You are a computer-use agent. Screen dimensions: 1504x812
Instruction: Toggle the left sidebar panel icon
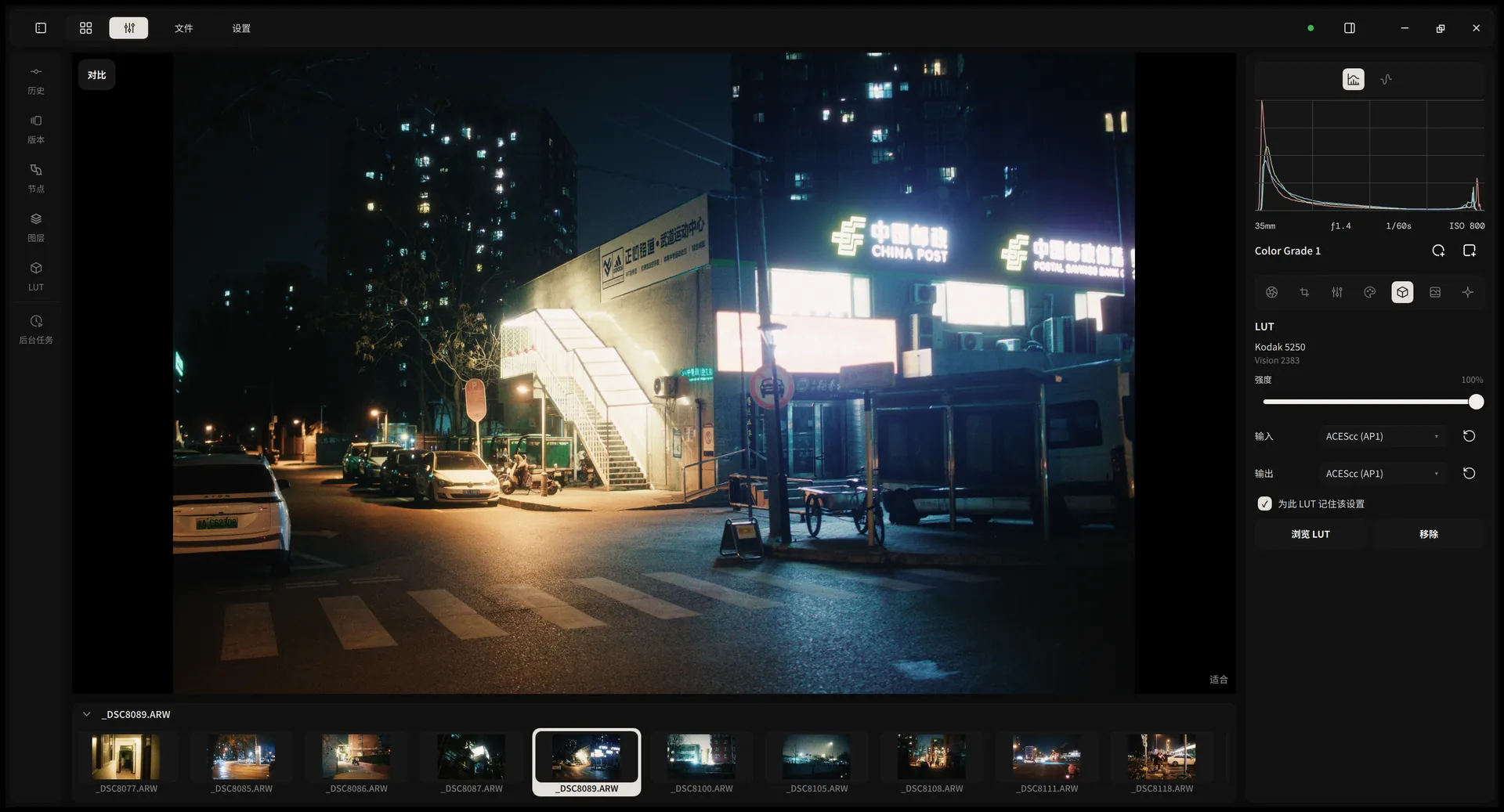[41, 28]
